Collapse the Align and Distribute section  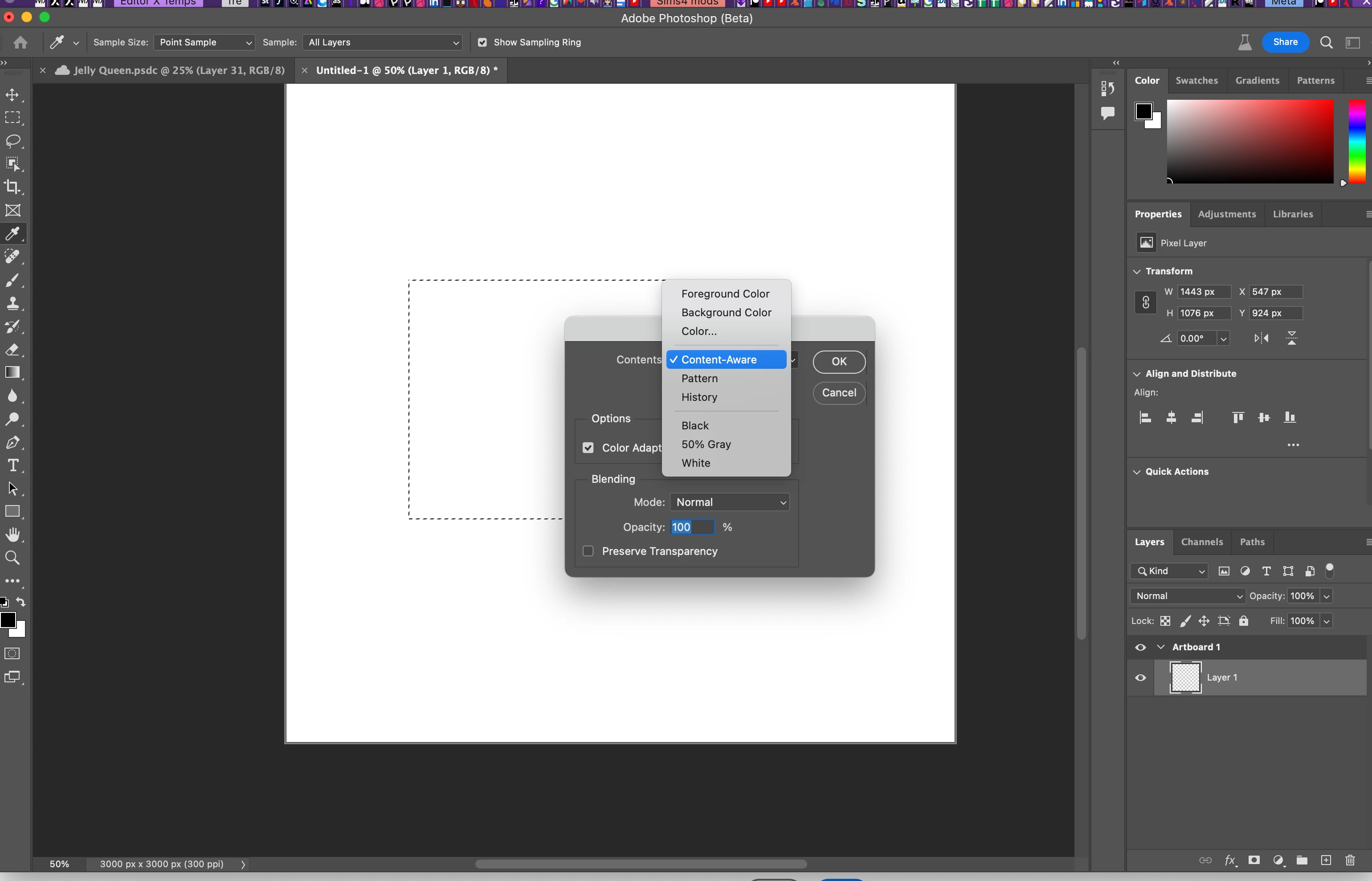tap(1137, 374)
